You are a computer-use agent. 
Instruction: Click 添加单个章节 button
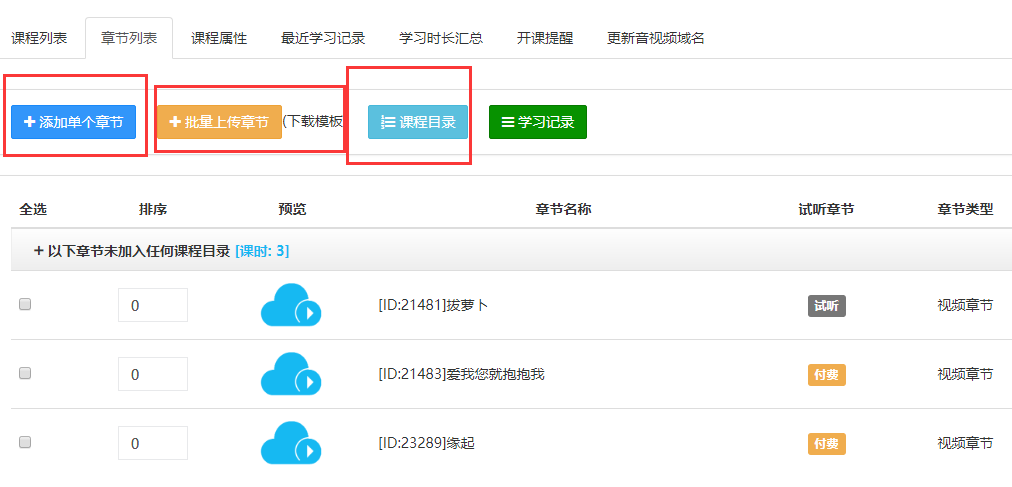pyautogui.click(x=74, y=122)
